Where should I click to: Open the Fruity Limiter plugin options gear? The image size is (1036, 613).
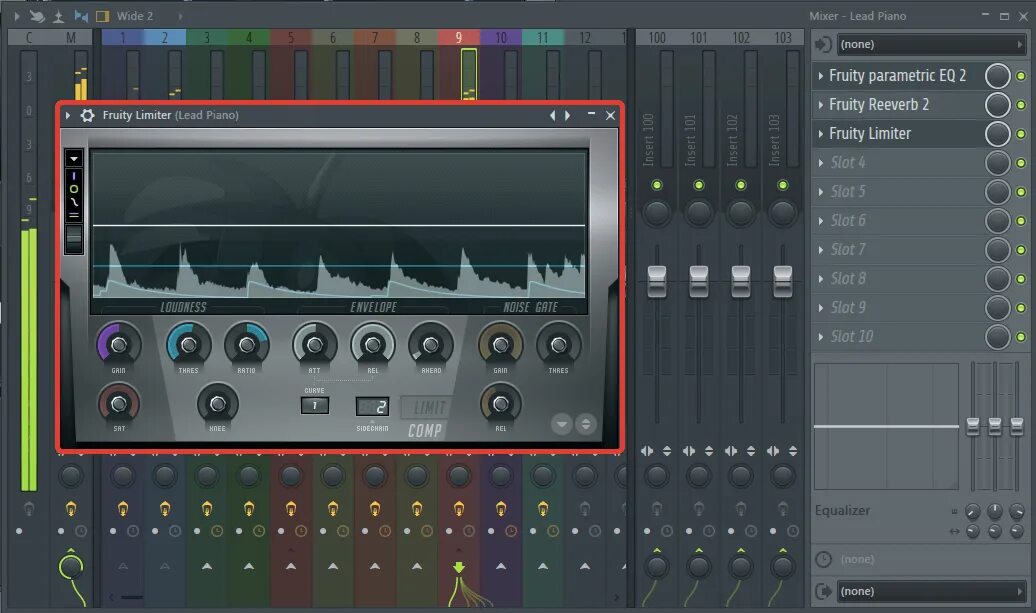coord(87,115)
